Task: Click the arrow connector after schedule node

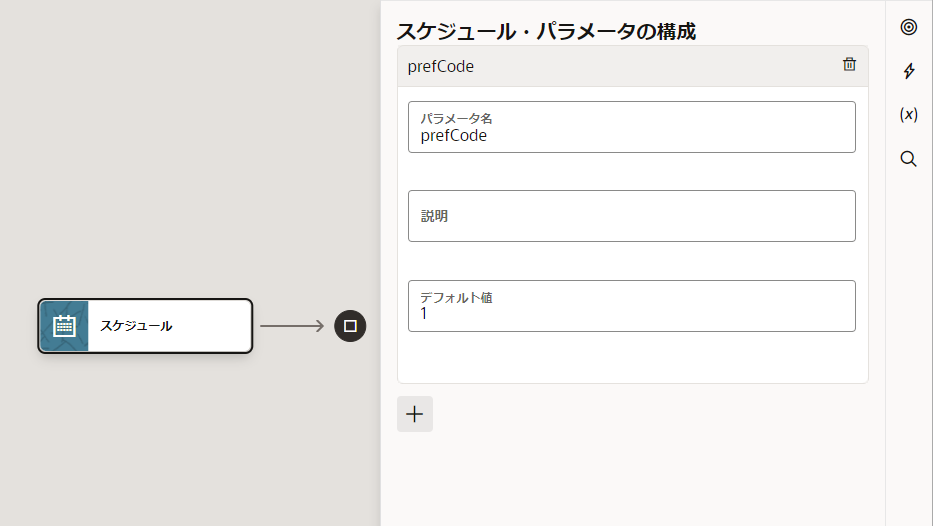Action: pyautogui.click(x=292, y=326)
